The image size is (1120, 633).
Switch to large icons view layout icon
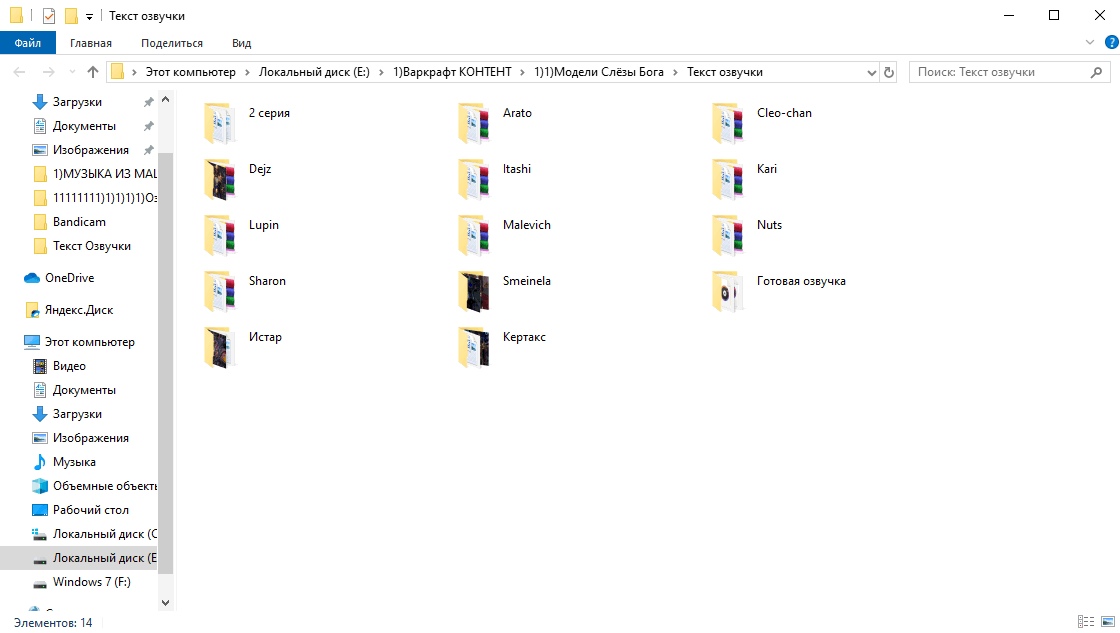(1108, 622)
